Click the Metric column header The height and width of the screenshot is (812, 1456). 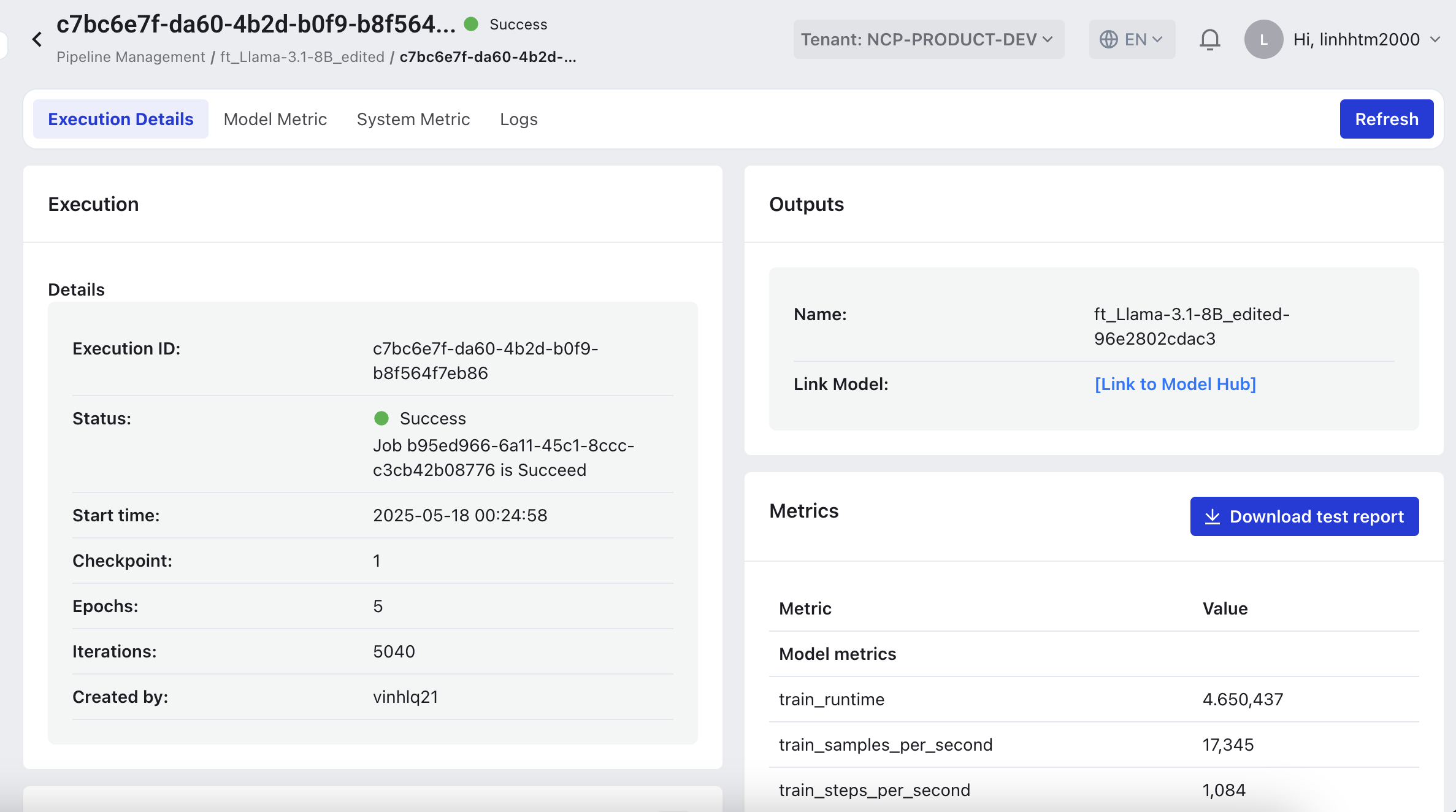click(x=805, y=608)
